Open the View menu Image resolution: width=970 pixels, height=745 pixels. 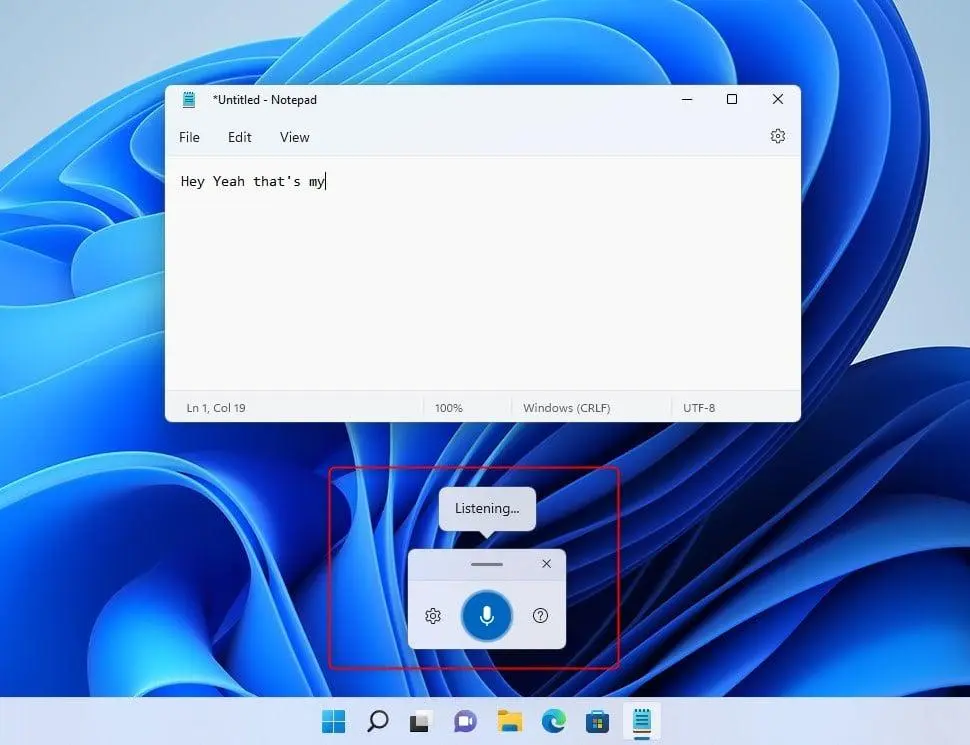pos(294,137)
